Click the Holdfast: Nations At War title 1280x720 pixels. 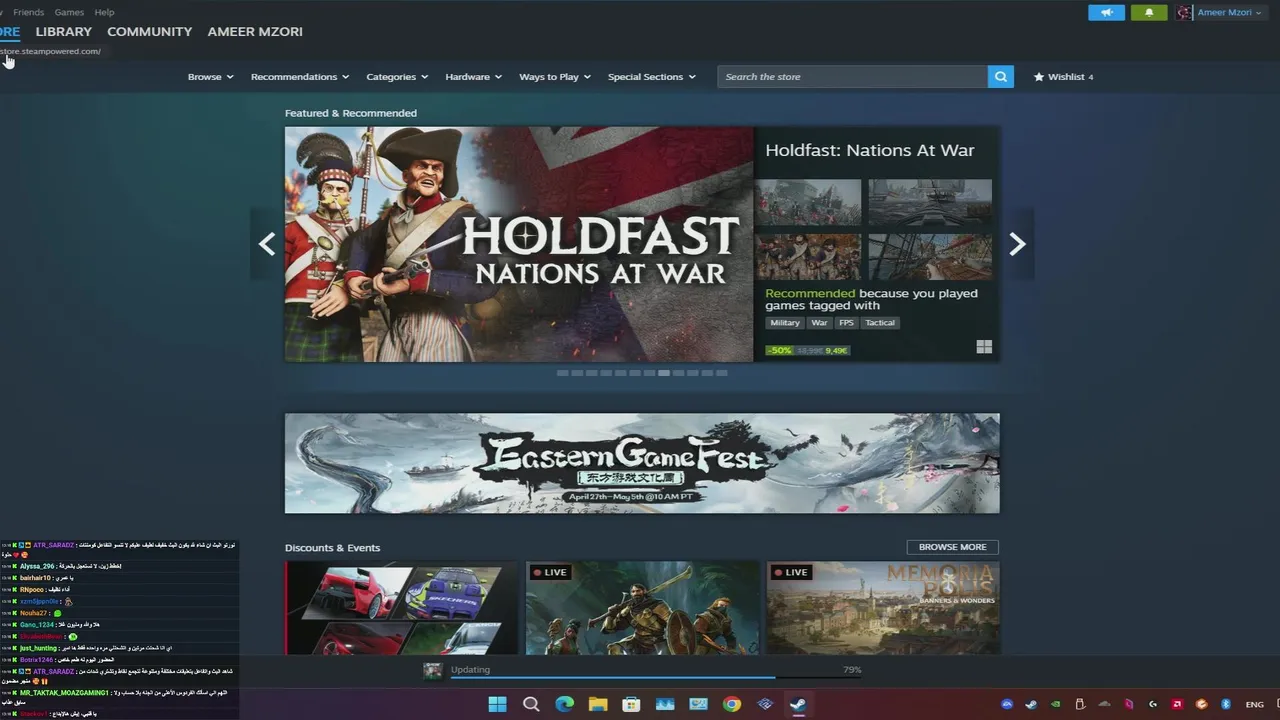click(x=870, y=150)
